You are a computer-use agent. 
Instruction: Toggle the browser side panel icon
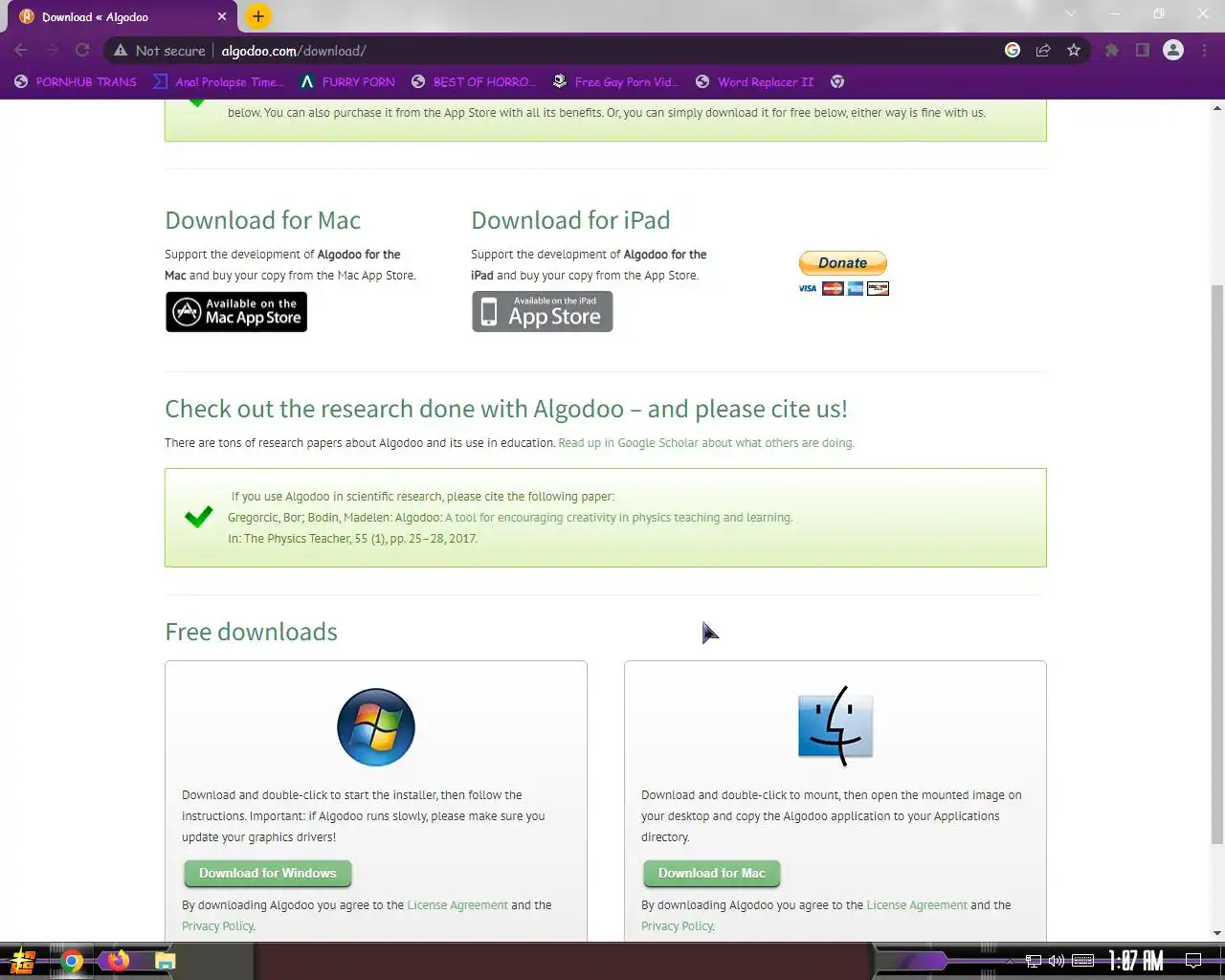tap(1143, 51)
